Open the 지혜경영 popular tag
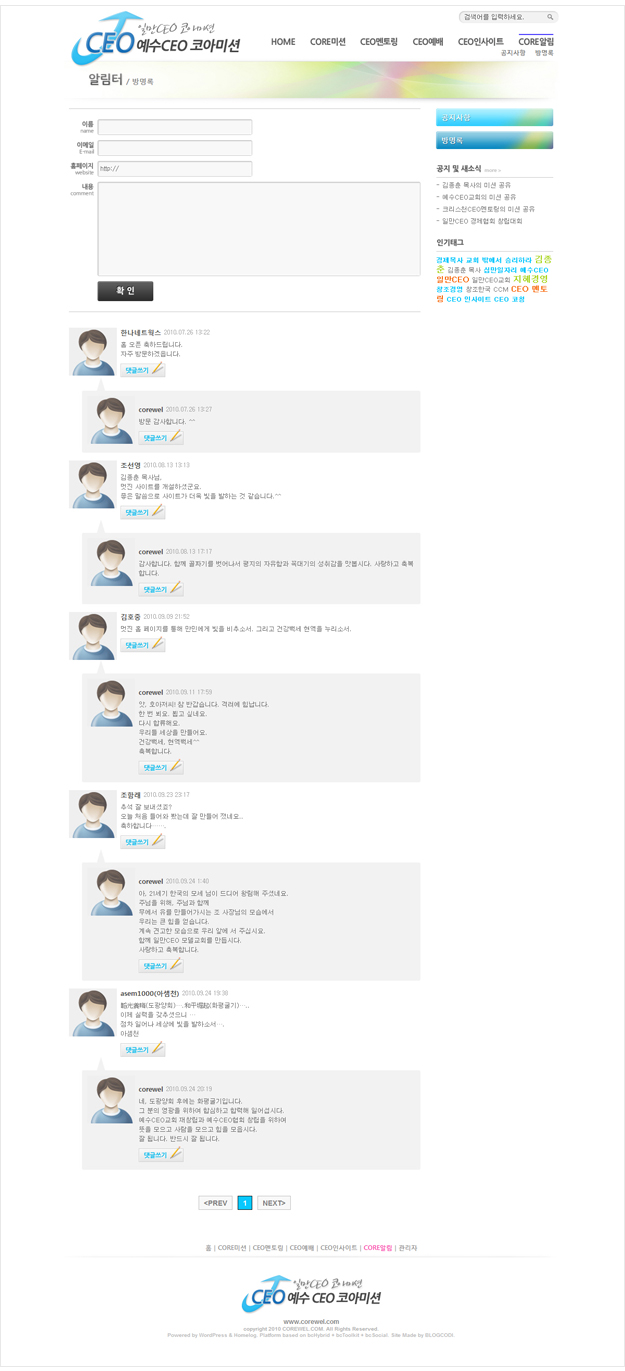Image resolution: width=625 pixels, height=1371 pixels. coord(531,279)
